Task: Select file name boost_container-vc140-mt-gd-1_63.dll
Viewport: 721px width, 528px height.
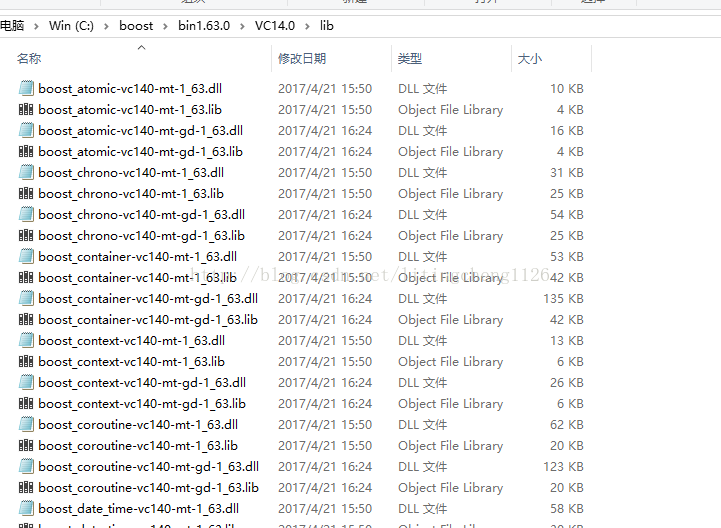Action: pos(148,298)
